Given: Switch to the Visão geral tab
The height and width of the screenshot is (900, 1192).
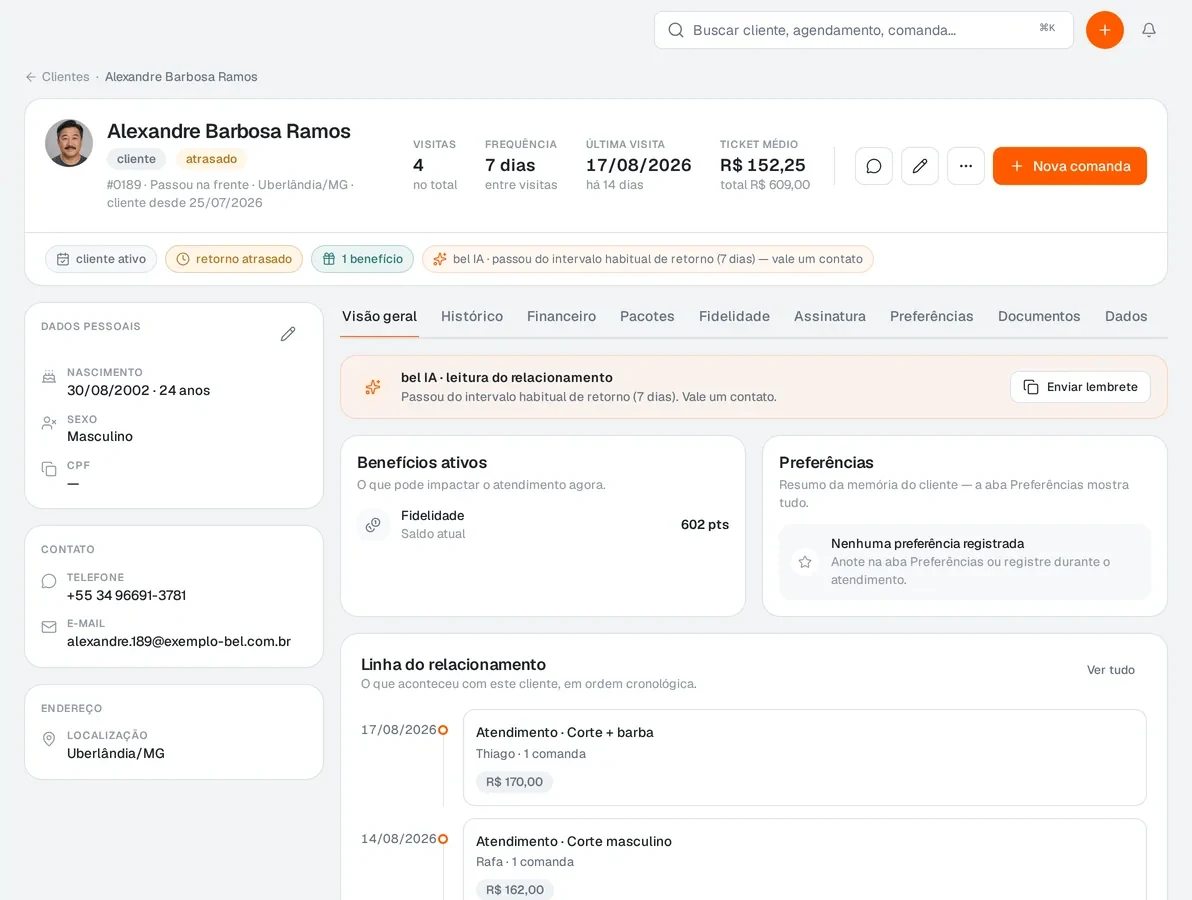Looking at the screenshot, I should click(379, 316).
